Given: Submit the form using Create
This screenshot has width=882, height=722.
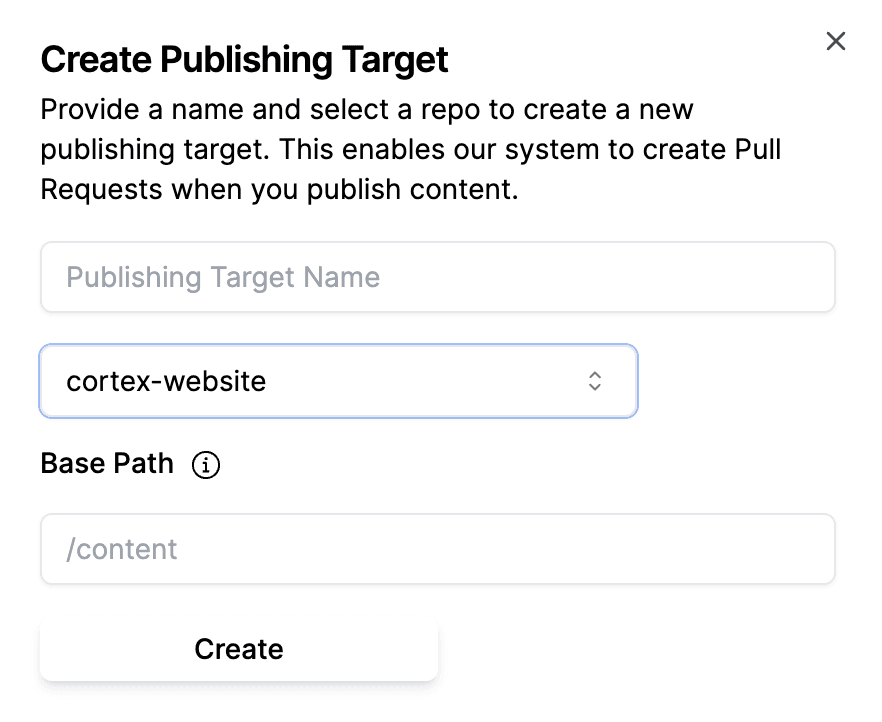Looking at the screenshot, I should [239, 649].
